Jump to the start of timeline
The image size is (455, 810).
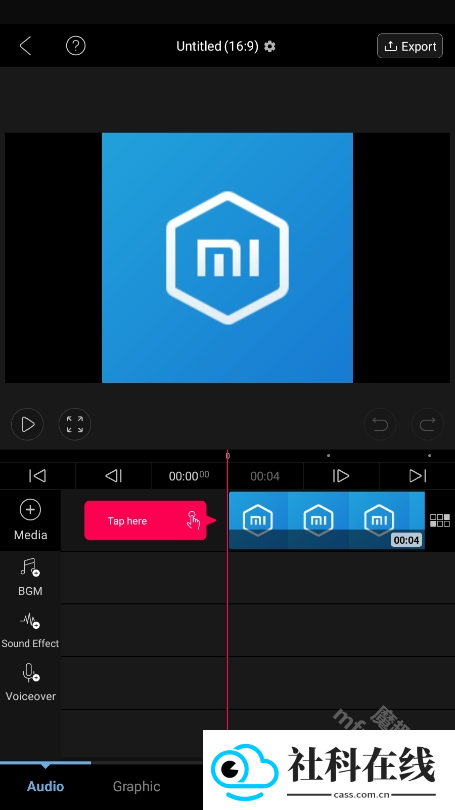point(38,476)
